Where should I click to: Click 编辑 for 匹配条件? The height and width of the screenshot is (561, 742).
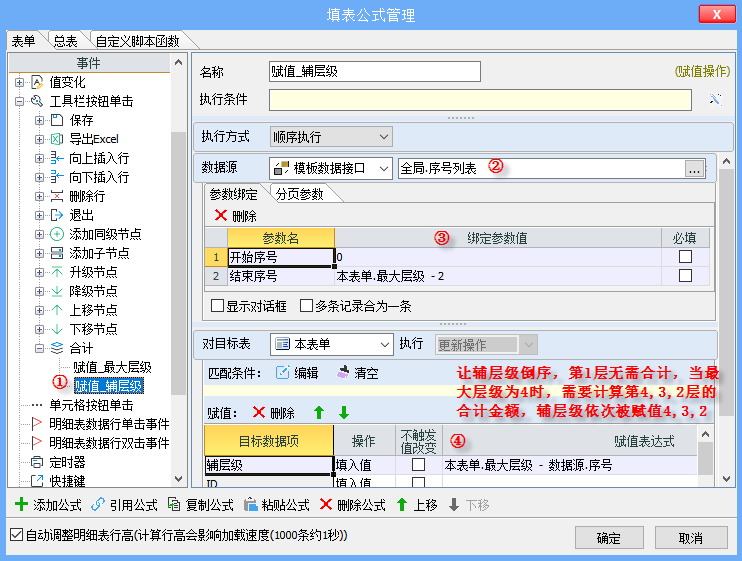(x=297, y=373)
